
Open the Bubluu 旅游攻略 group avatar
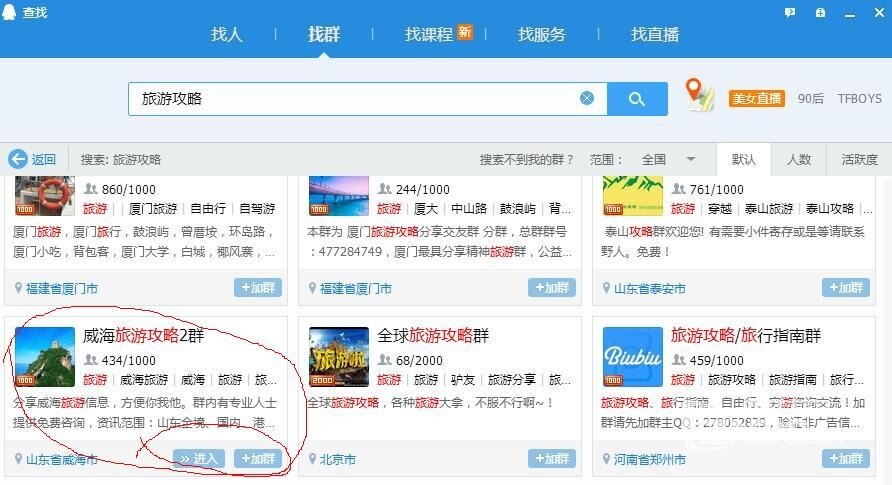(x=633, y=357)
